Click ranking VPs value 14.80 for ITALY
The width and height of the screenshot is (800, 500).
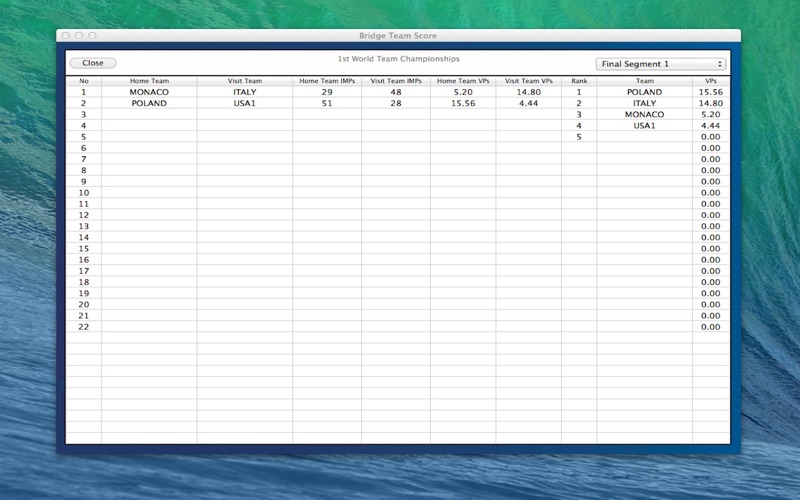tap(711, 103)
